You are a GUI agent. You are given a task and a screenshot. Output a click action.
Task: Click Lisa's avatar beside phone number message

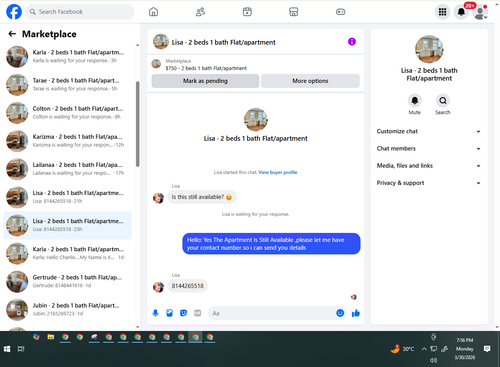tap(158, 287)
